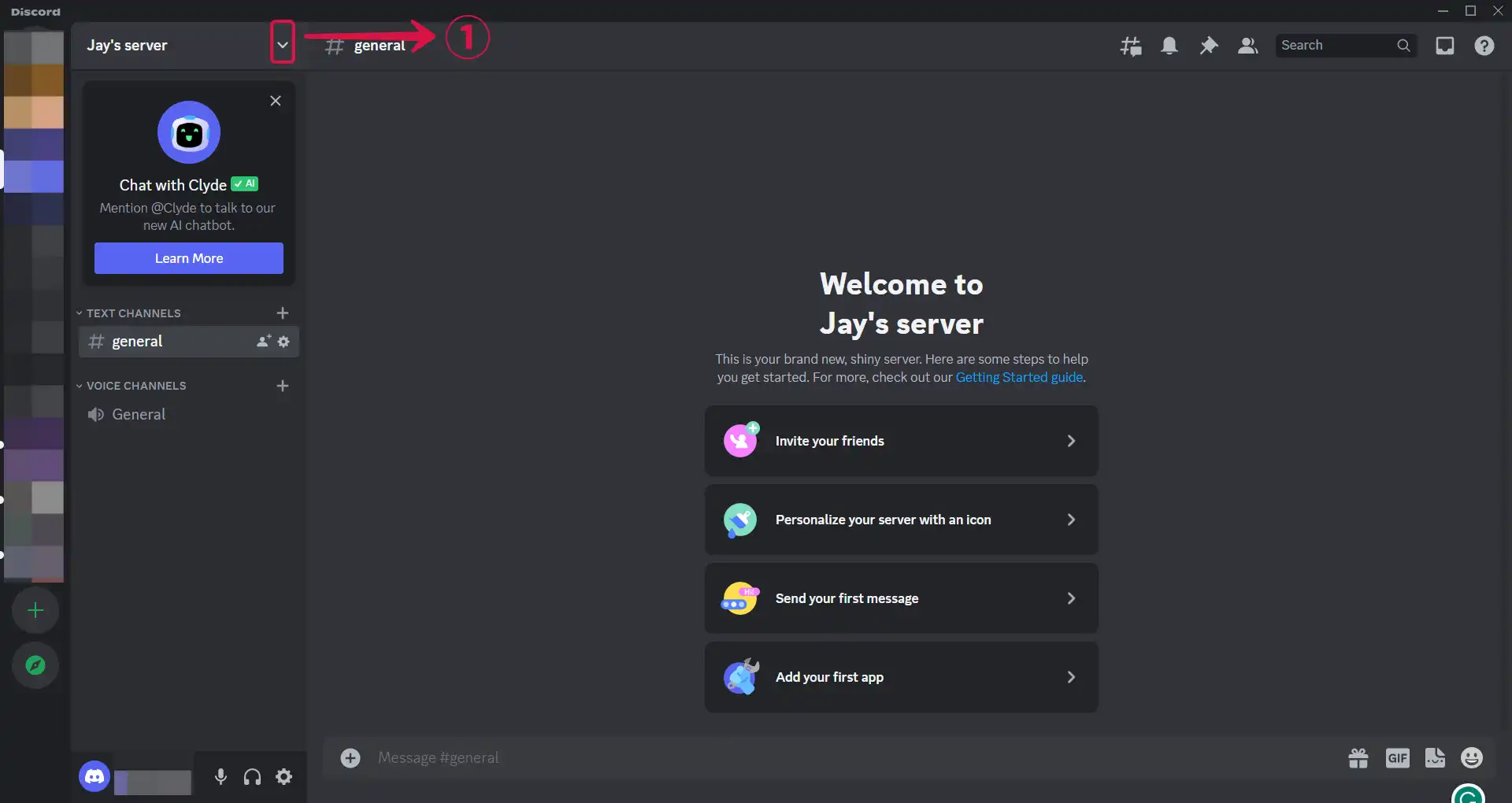Open the gift Nitro icon
Image resolution: width=1512 pixels, height=803 pixels.
pos(1358,757)
